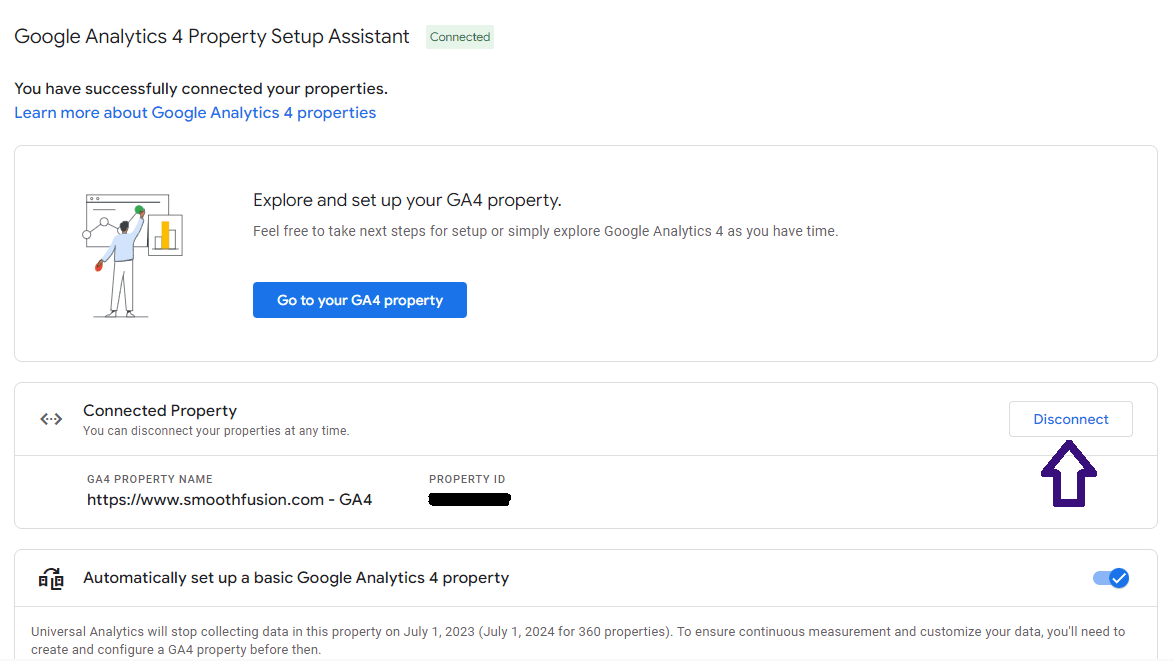Click the 'Feel free to take next steps' description

(x=545, y=231)
